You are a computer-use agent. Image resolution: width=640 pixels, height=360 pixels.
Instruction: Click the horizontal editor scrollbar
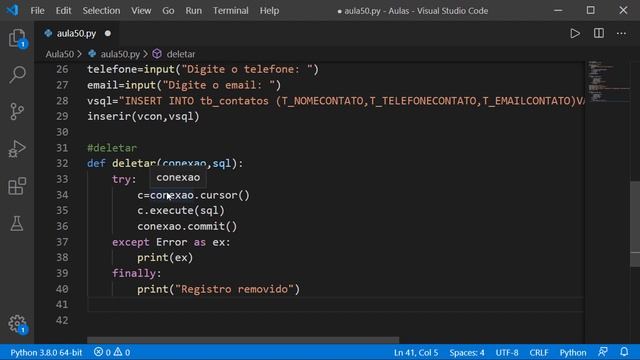click(x=243, y=340)
